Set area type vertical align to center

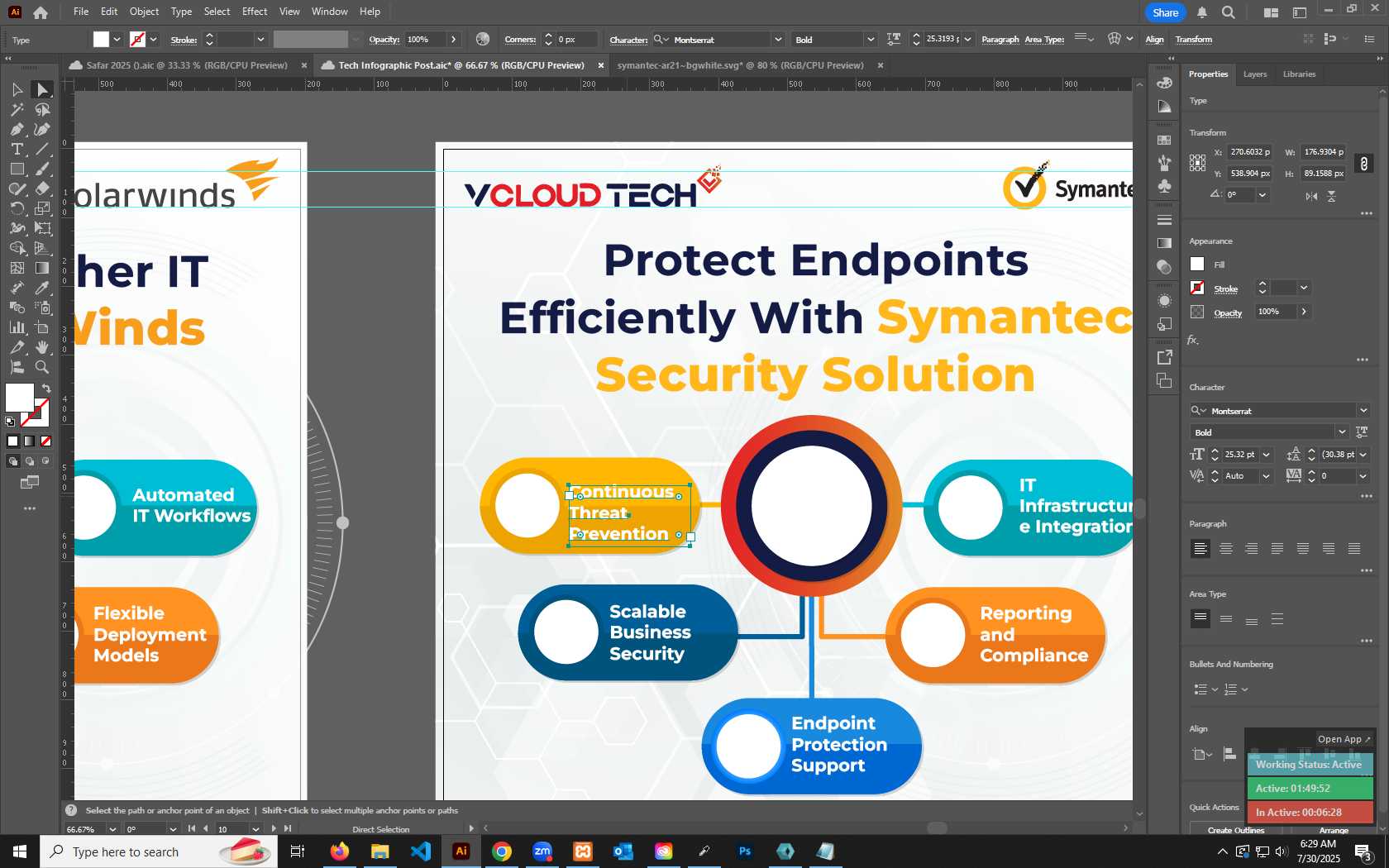click(1226, 618)
